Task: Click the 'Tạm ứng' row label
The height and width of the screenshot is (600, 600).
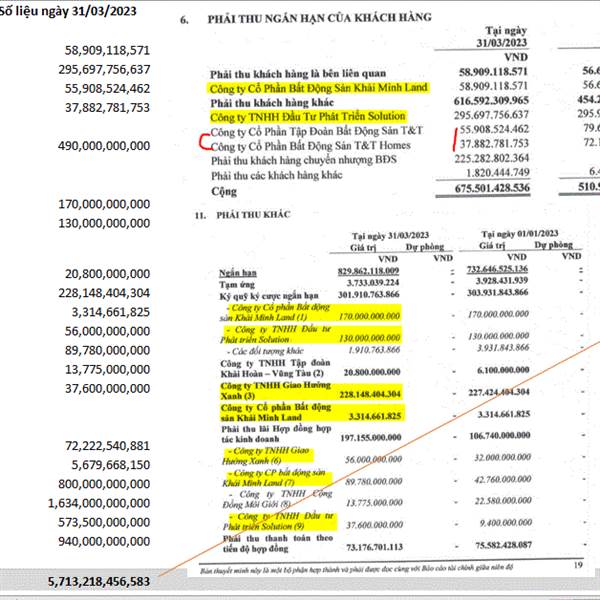Action: point(237,284)
